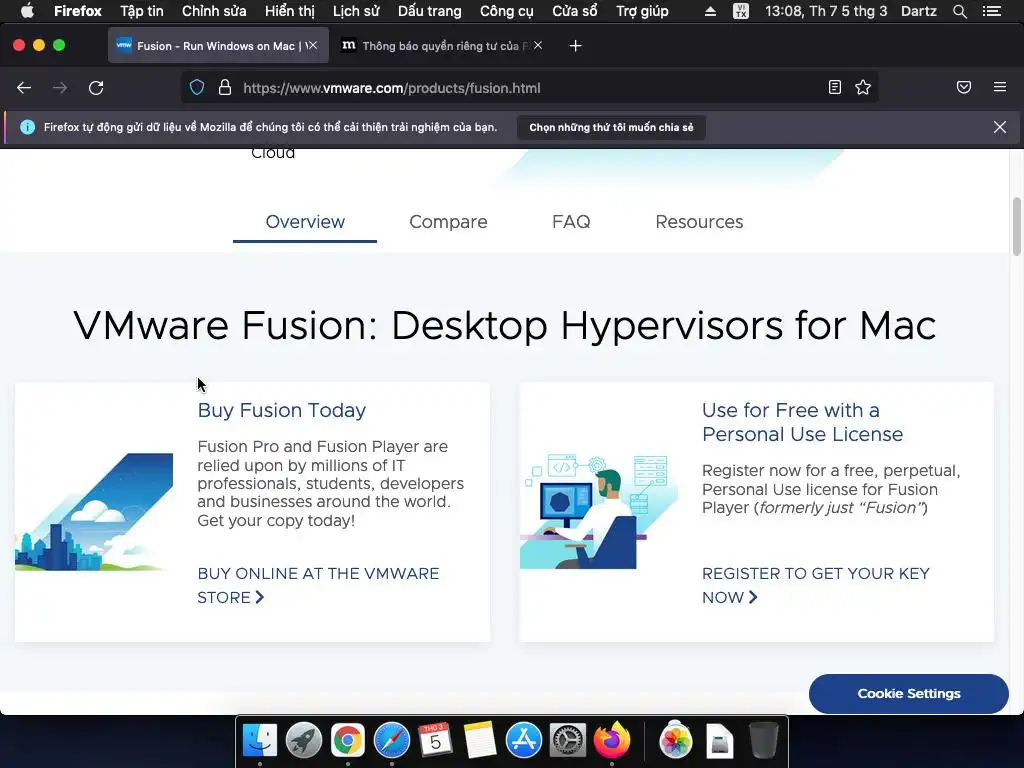Switch input source via VI TX icon
Screen dimensions: 1024x768
tap(741, 11)
